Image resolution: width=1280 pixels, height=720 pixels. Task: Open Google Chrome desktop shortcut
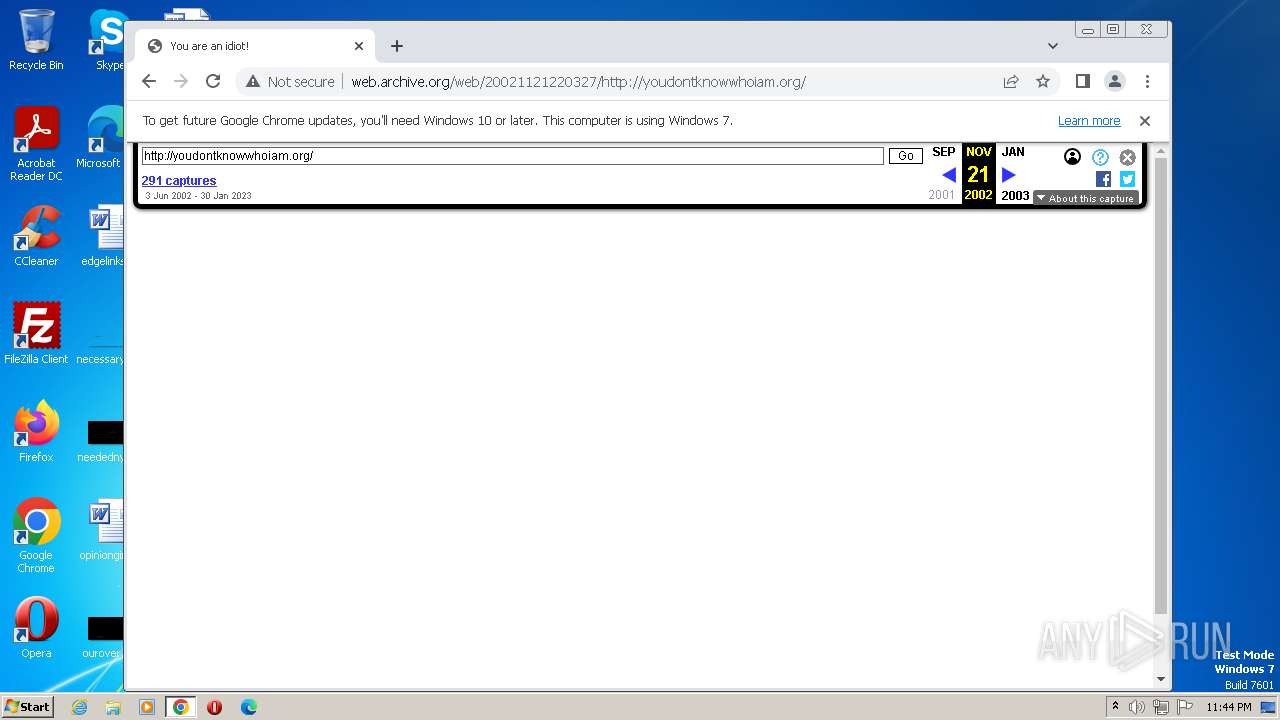[36, 536]
